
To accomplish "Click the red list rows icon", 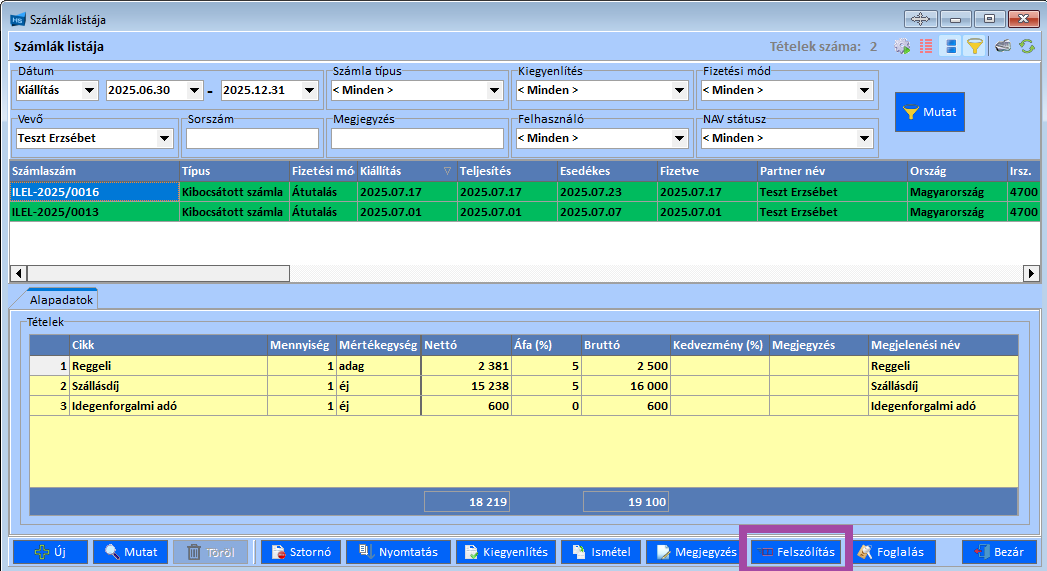I will click(925, 46).
